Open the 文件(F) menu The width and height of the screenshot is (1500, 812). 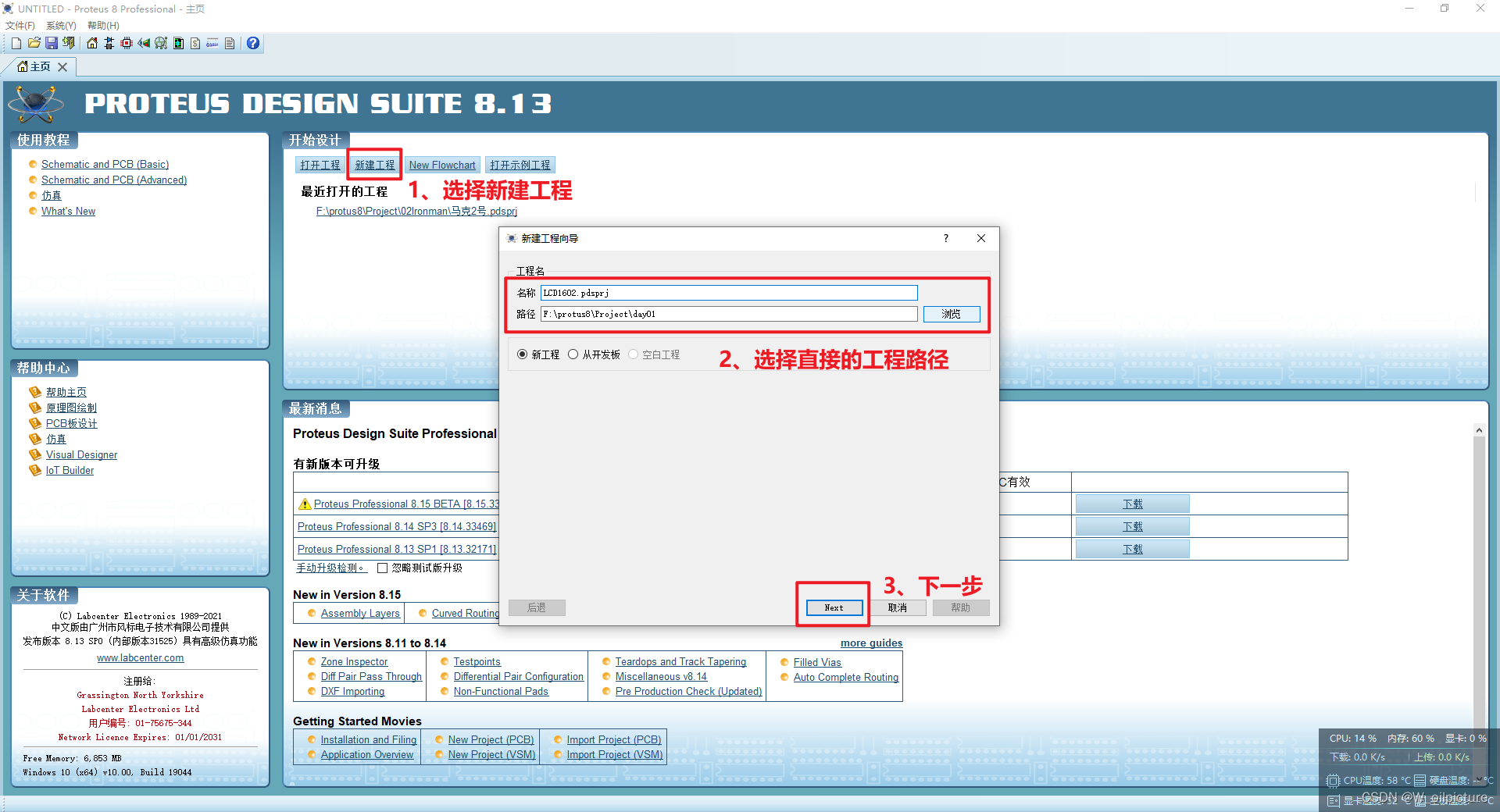[x=20, y=26]
